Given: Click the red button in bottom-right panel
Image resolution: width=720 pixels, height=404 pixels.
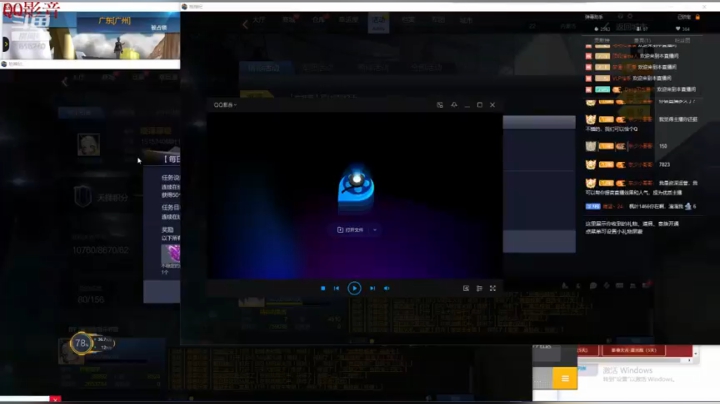Looking at the screenshot, I should point(633,350).
